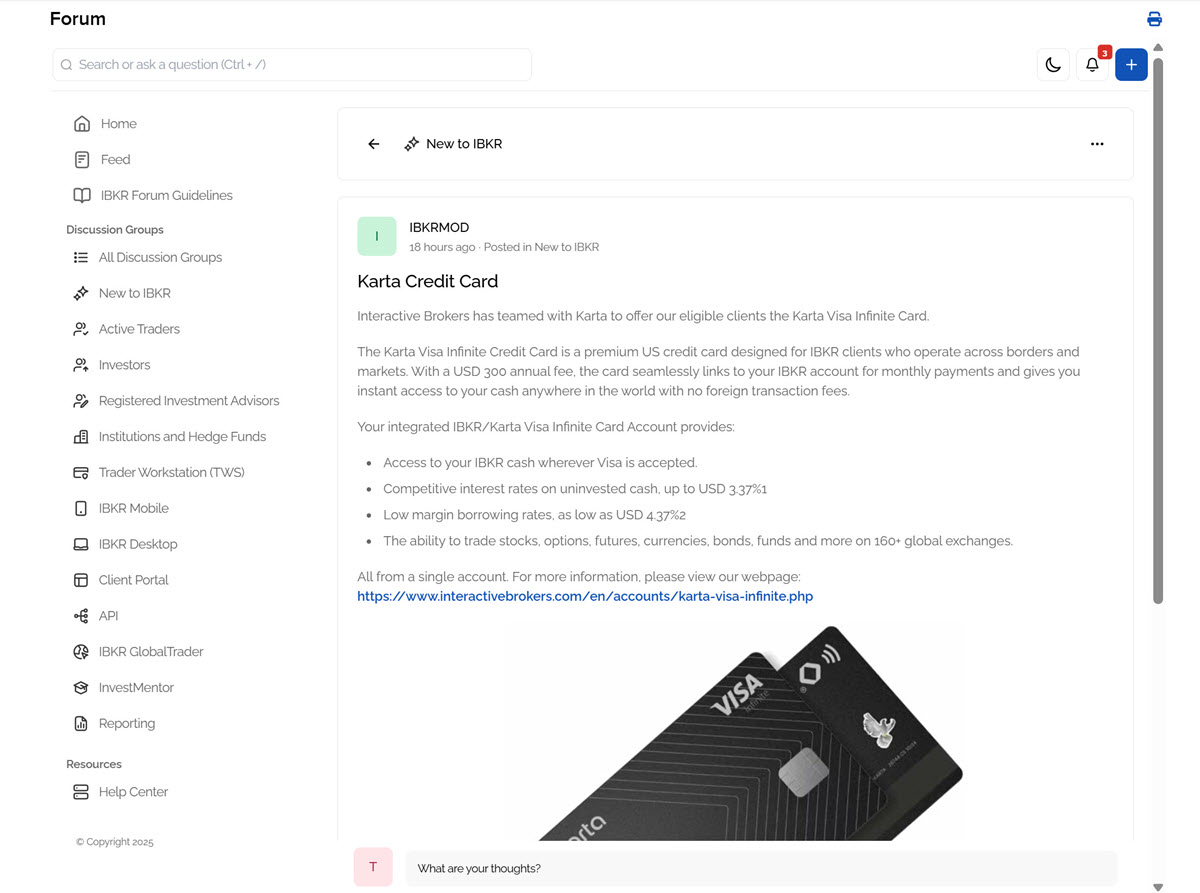Click the print icon in the top corner
Image resolution: width=1200 pixels, height=893 pixels.
click(1154, 19)
